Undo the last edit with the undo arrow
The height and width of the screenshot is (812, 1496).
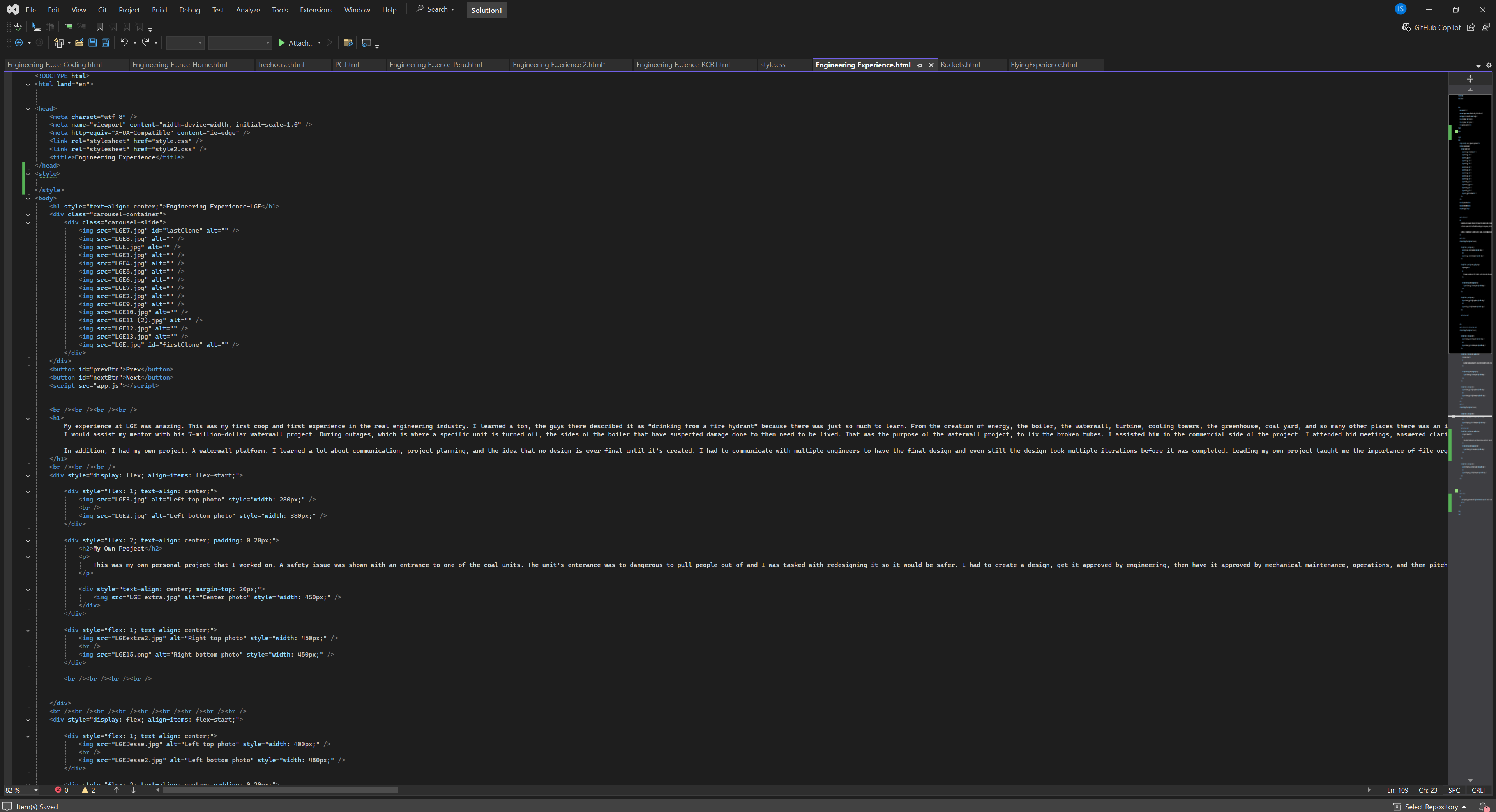(x=124, y=42)
